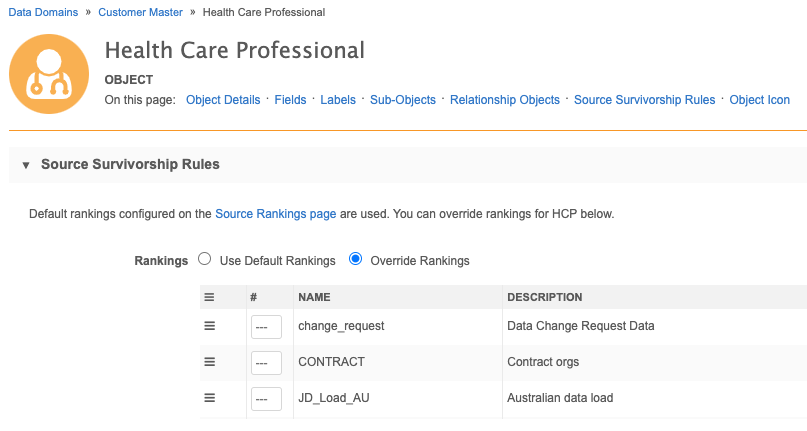This screenshot has width=807, height=431.
Task: Jump to Labels section
Action: [x=338, y=100]
